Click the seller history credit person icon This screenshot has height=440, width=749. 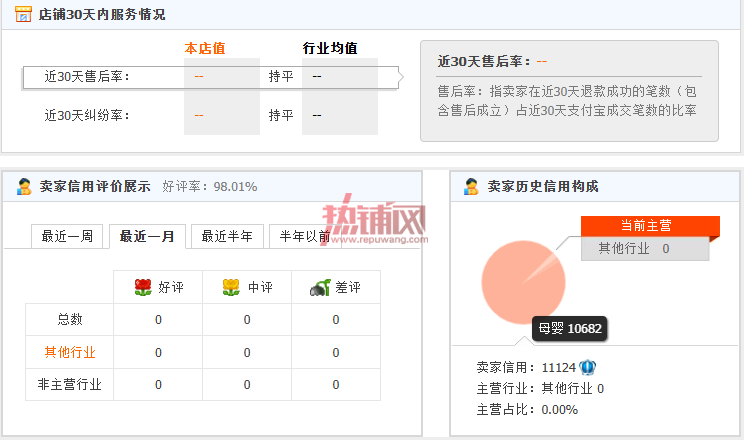pos(471,186)
